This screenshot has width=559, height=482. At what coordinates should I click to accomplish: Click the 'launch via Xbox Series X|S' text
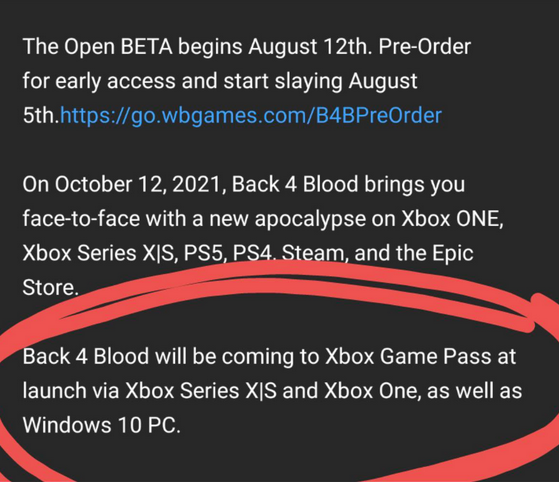point(150,391)
